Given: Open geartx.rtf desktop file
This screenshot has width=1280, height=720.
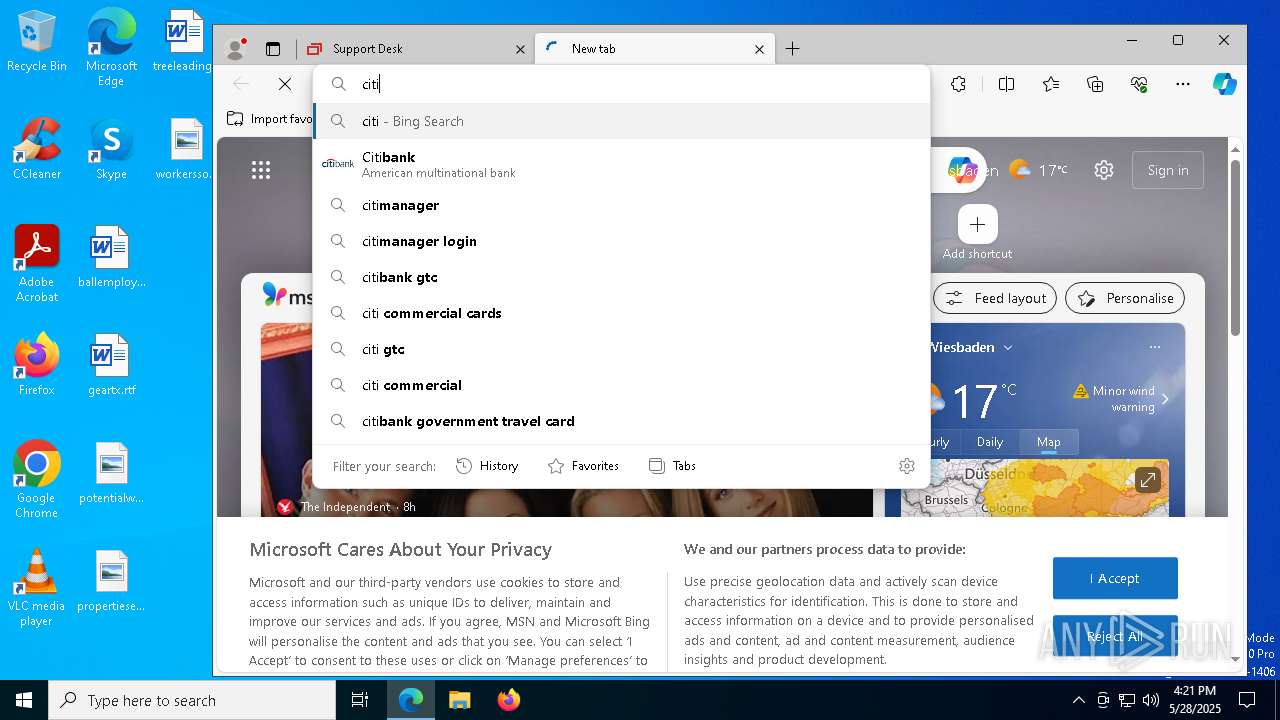Looking at the screenshot, I should [111, 365].
